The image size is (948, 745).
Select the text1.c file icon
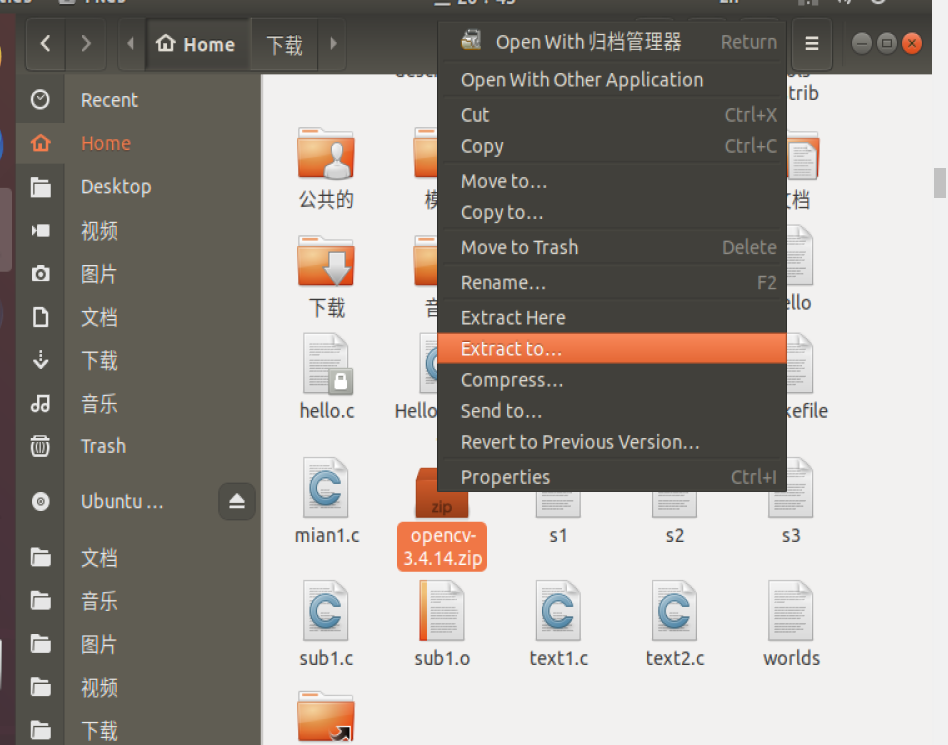(558, 611)
